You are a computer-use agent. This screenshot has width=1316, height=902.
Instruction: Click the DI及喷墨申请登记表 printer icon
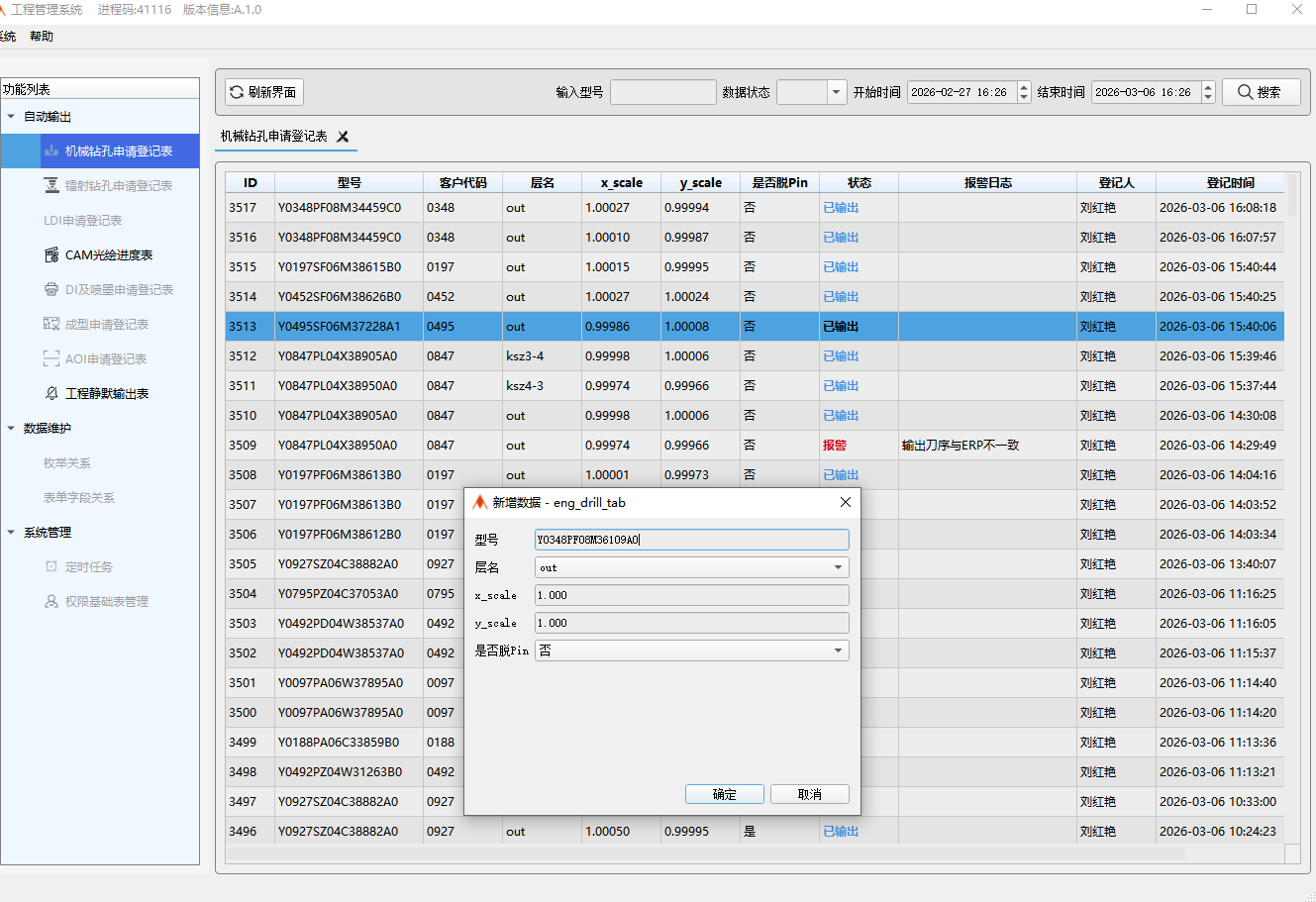(x=51, y=289)
